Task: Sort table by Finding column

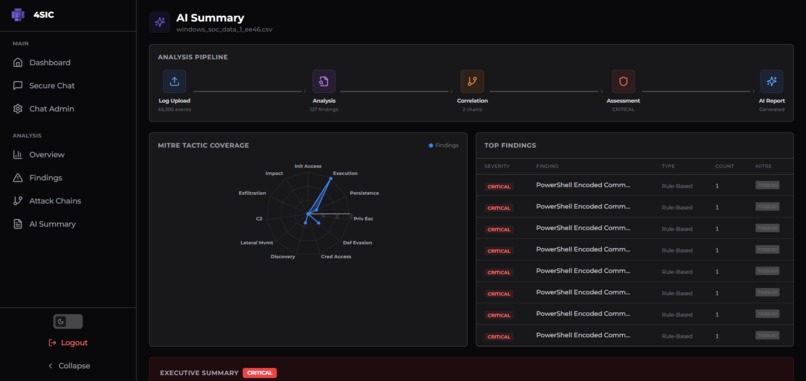Action: [547, 167]
